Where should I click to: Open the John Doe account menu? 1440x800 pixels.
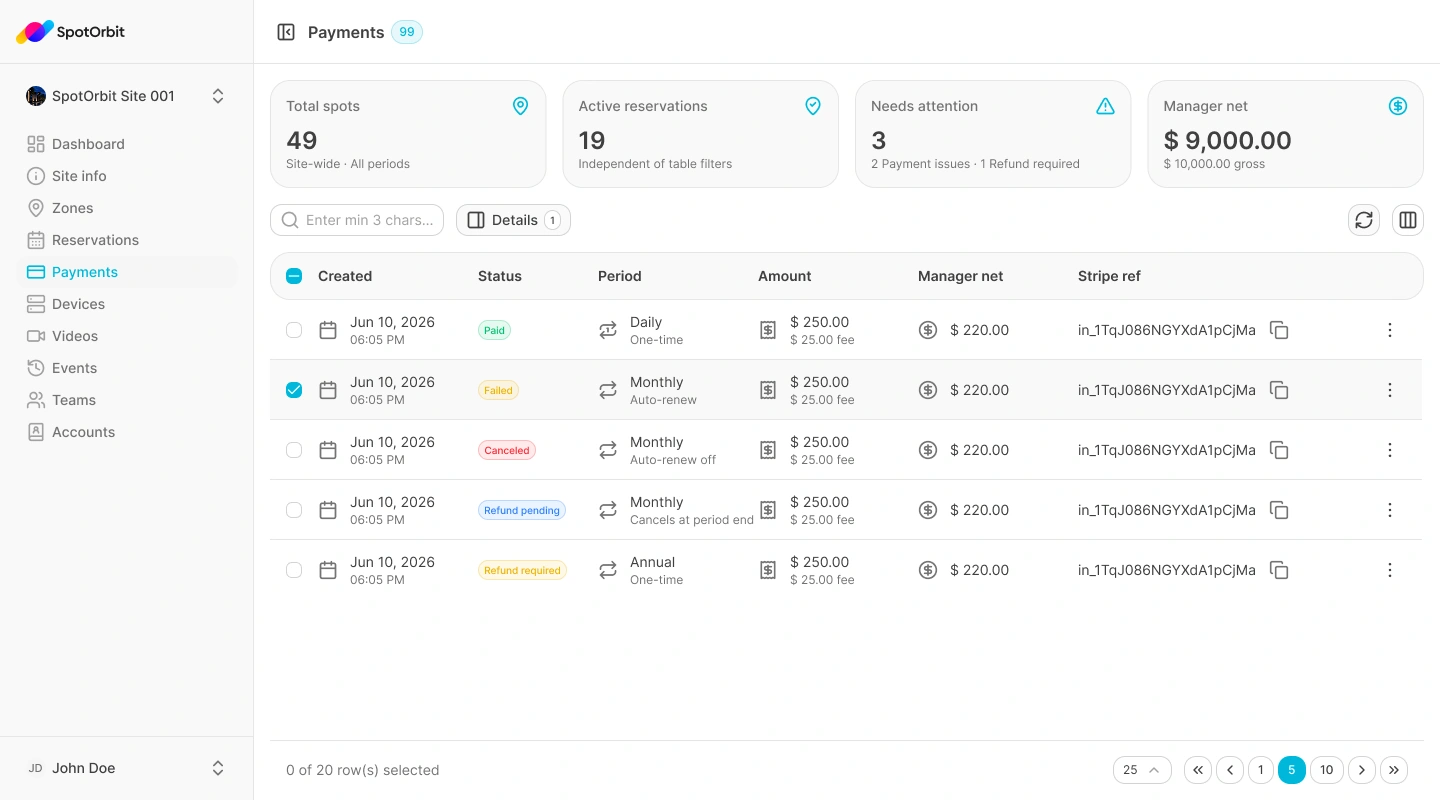click(x=126, y=768)
